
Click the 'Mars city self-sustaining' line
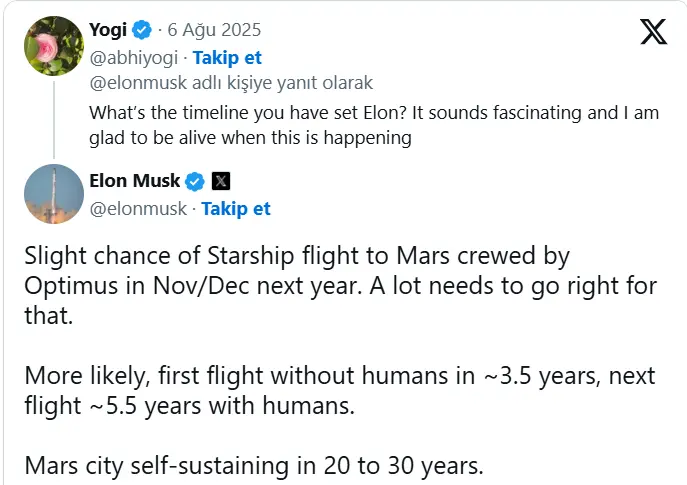tap(255, 465)
